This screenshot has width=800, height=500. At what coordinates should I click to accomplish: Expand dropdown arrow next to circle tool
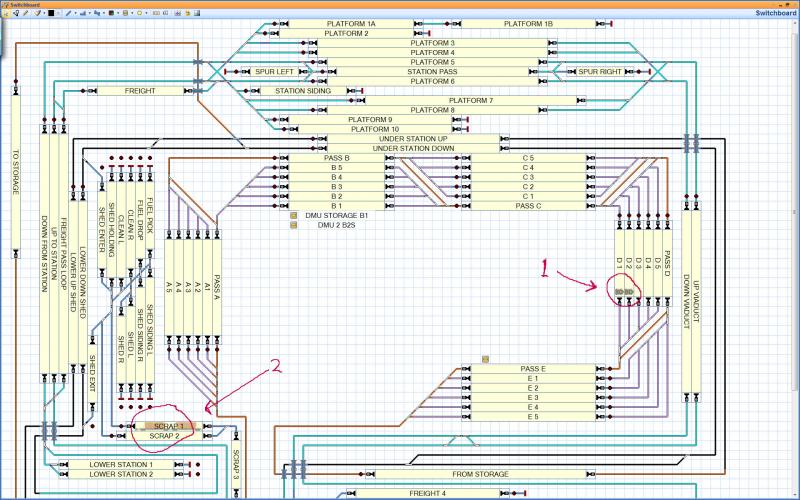pyautogui.click(x=148, y=14)
